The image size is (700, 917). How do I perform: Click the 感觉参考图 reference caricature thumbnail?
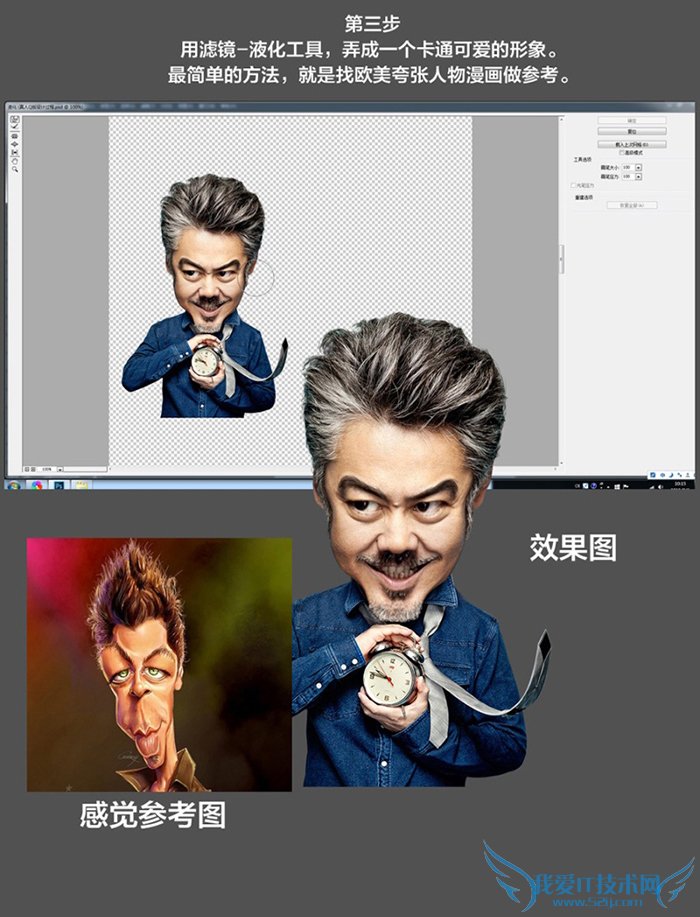pyautogui.click(x=159, y=664)
